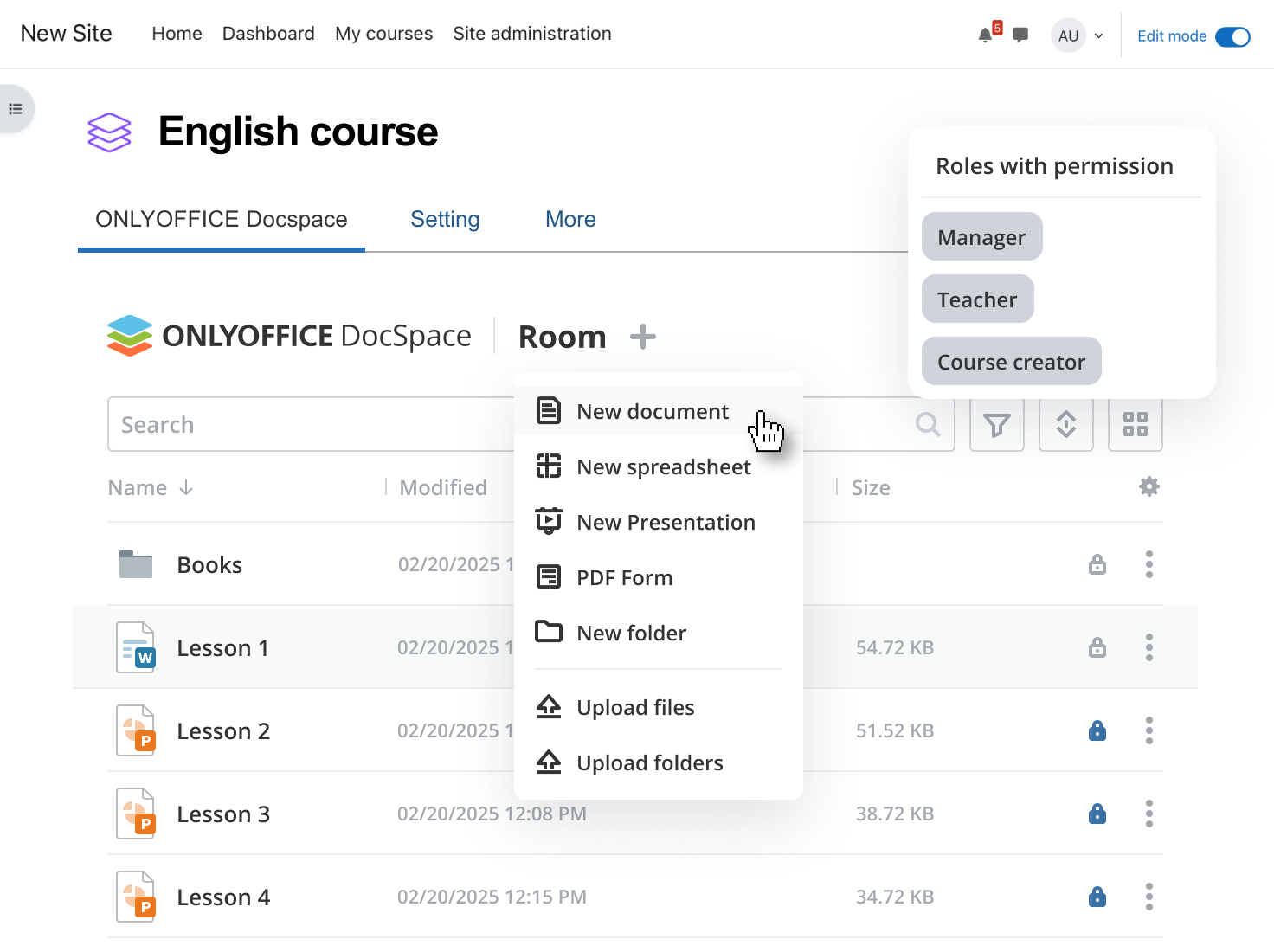
Task: Open the table column settings gear
Action: coord(1149,486)
